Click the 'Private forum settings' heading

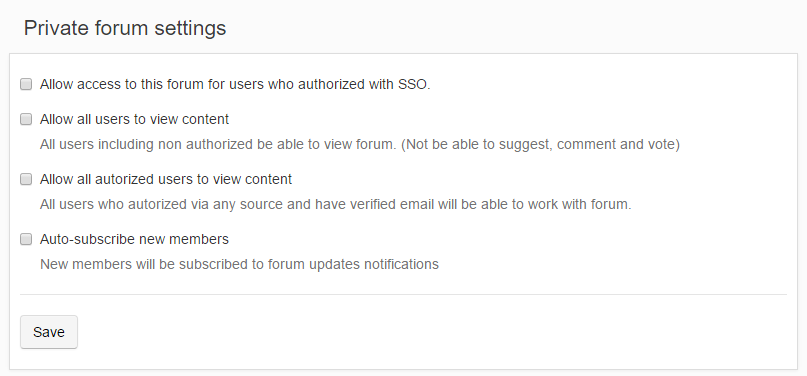[x=125, y=28]
